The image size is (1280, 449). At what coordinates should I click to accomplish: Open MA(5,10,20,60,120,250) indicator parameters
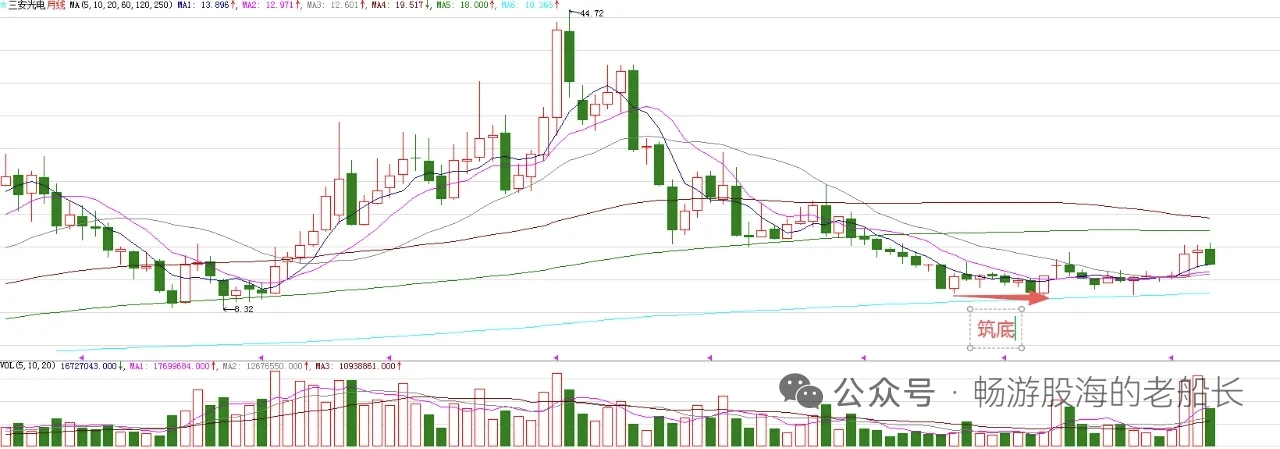pos(121,5)
